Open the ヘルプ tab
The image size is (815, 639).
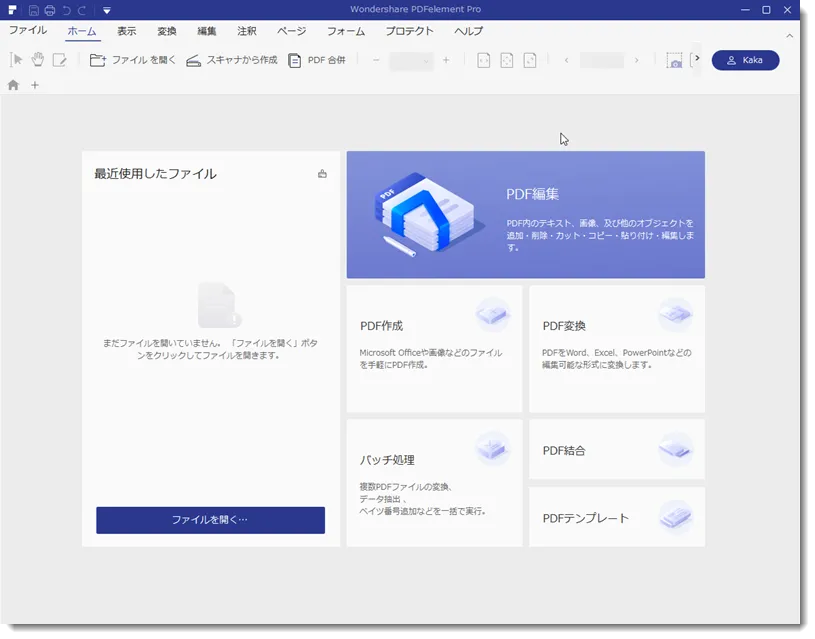pos(468,31)
